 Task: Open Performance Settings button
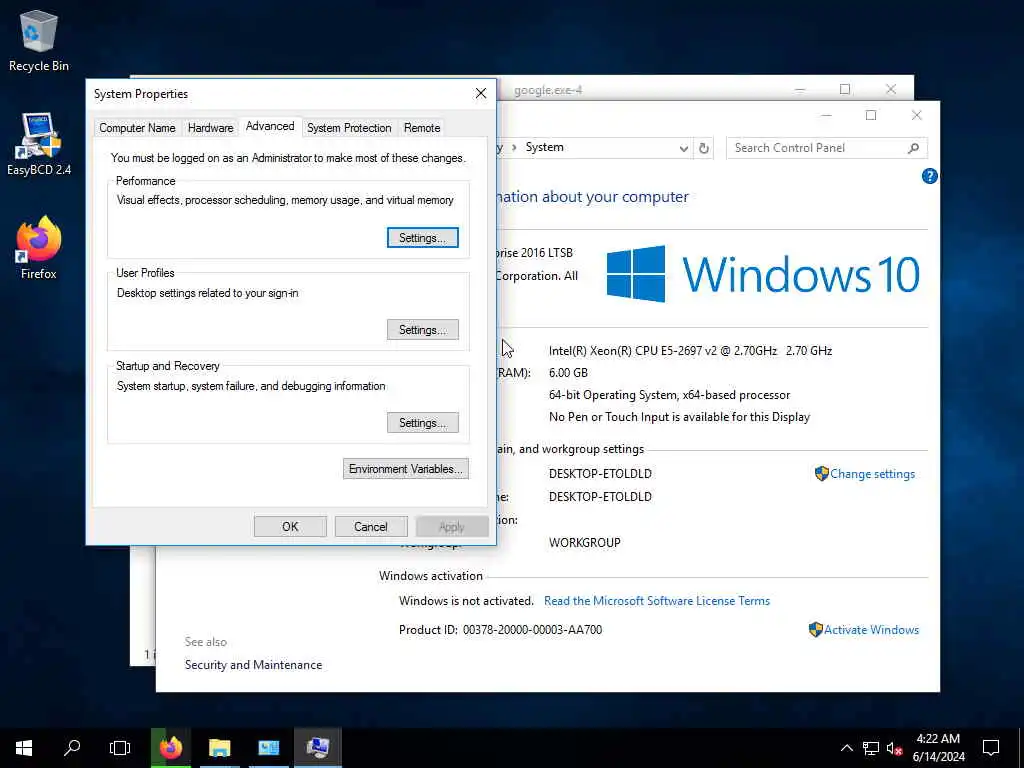[x=423, y=238]
